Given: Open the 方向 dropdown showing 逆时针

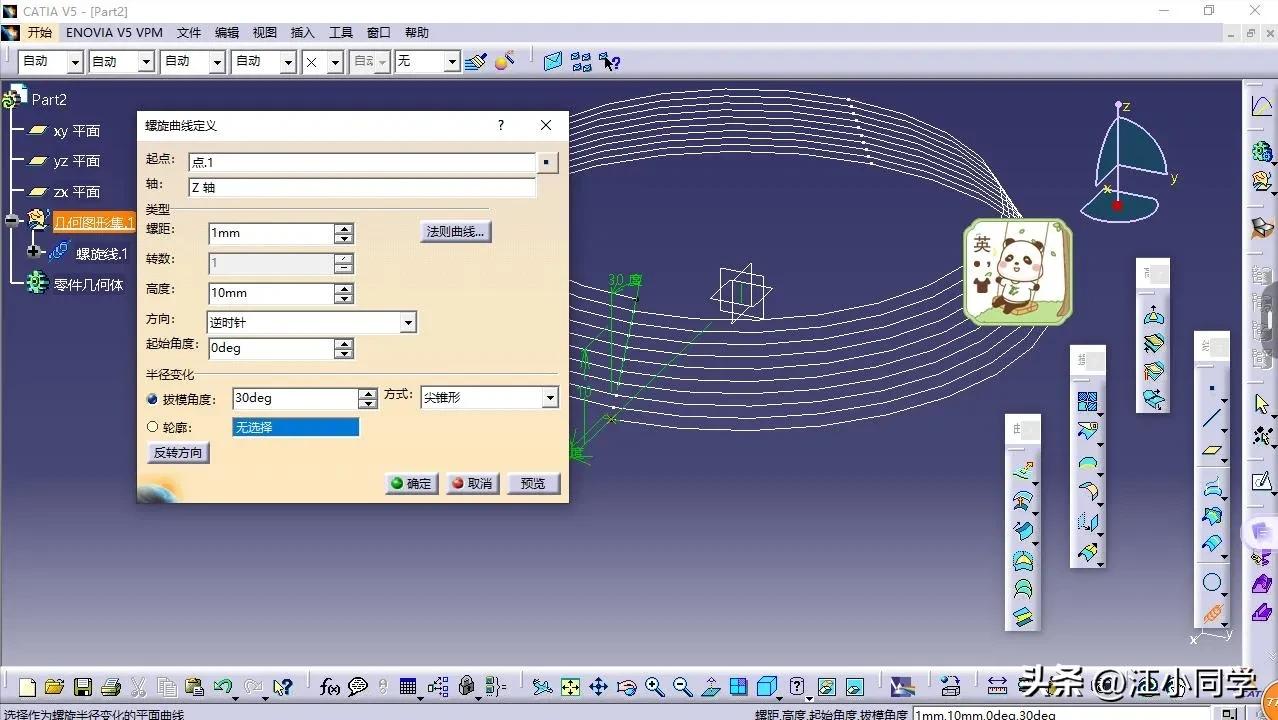Looking at the screenshot, I should 407,323.
